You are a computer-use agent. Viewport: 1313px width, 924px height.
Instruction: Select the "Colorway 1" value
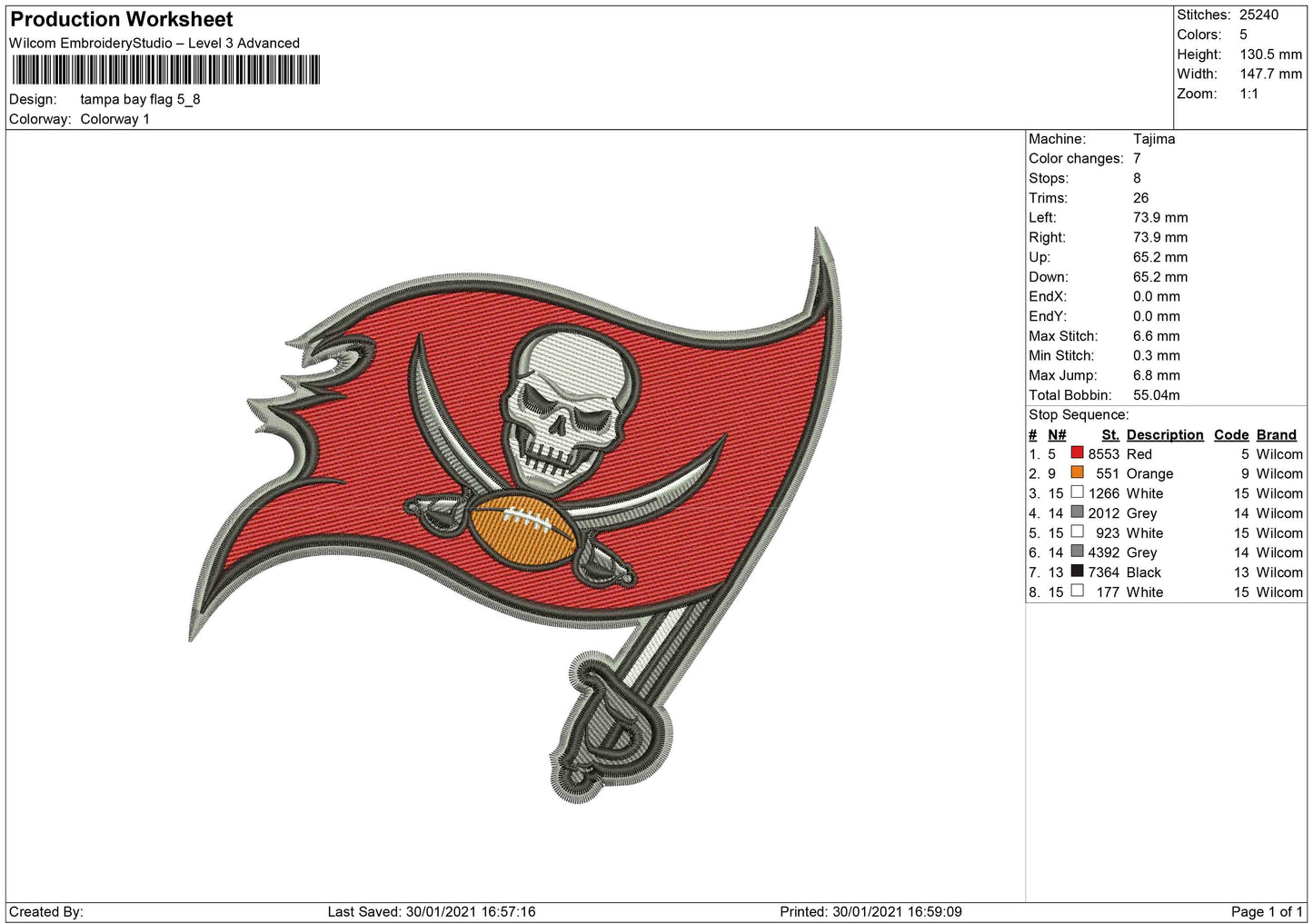click(115, 119)
